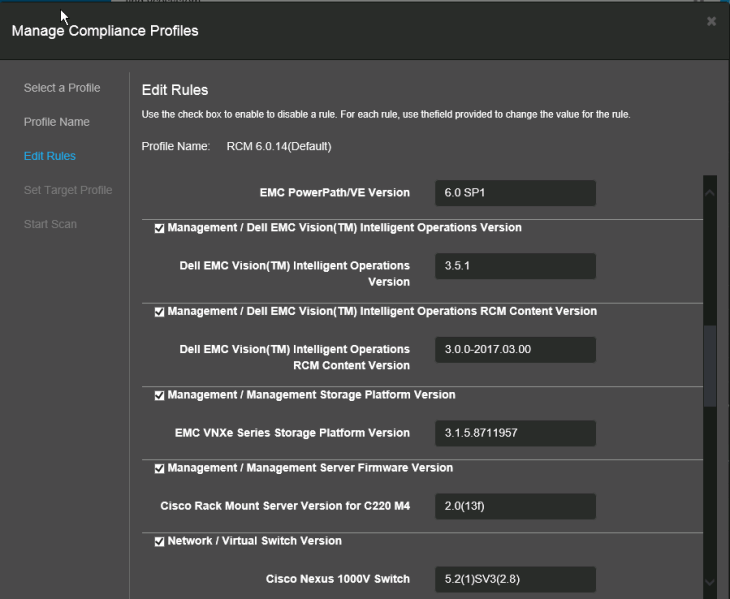Disable Management Storage Platform Version rule
This screenshot has width=730, height=599.
160,396
